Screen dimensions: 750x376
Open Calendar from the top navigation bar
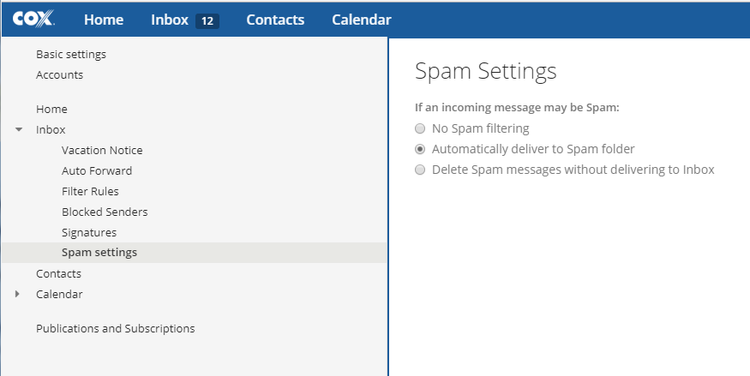click(x=362, y=20)
